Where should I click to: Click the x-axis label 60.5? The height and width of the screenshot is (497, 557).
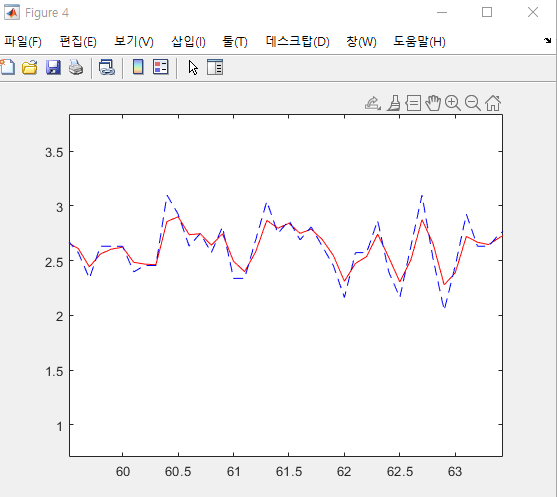click(178, 472)
